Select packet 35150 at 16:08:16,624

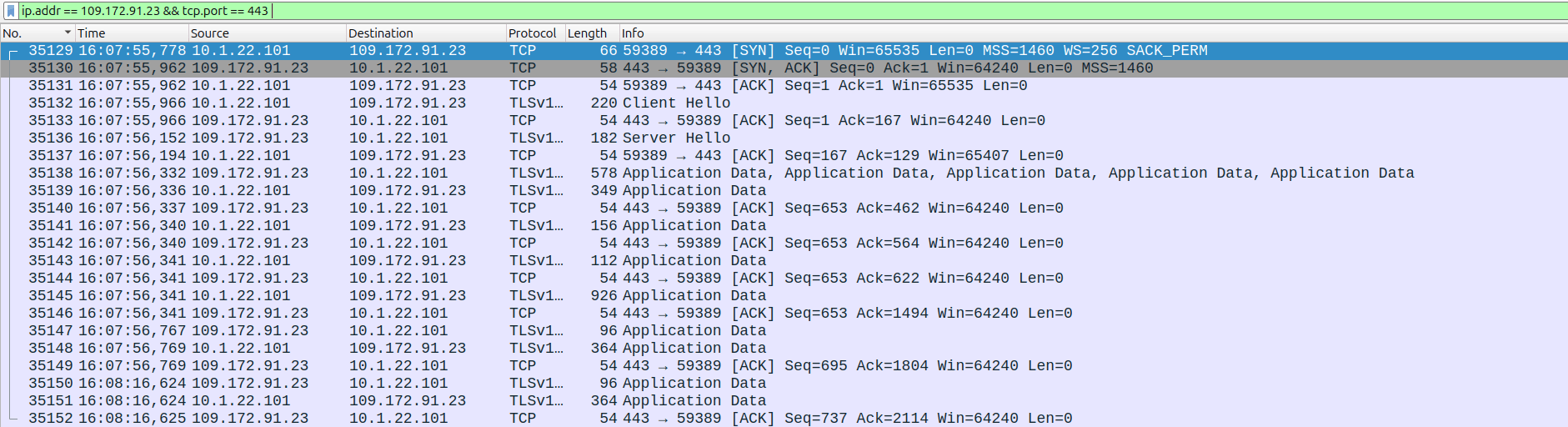point(784,384)
